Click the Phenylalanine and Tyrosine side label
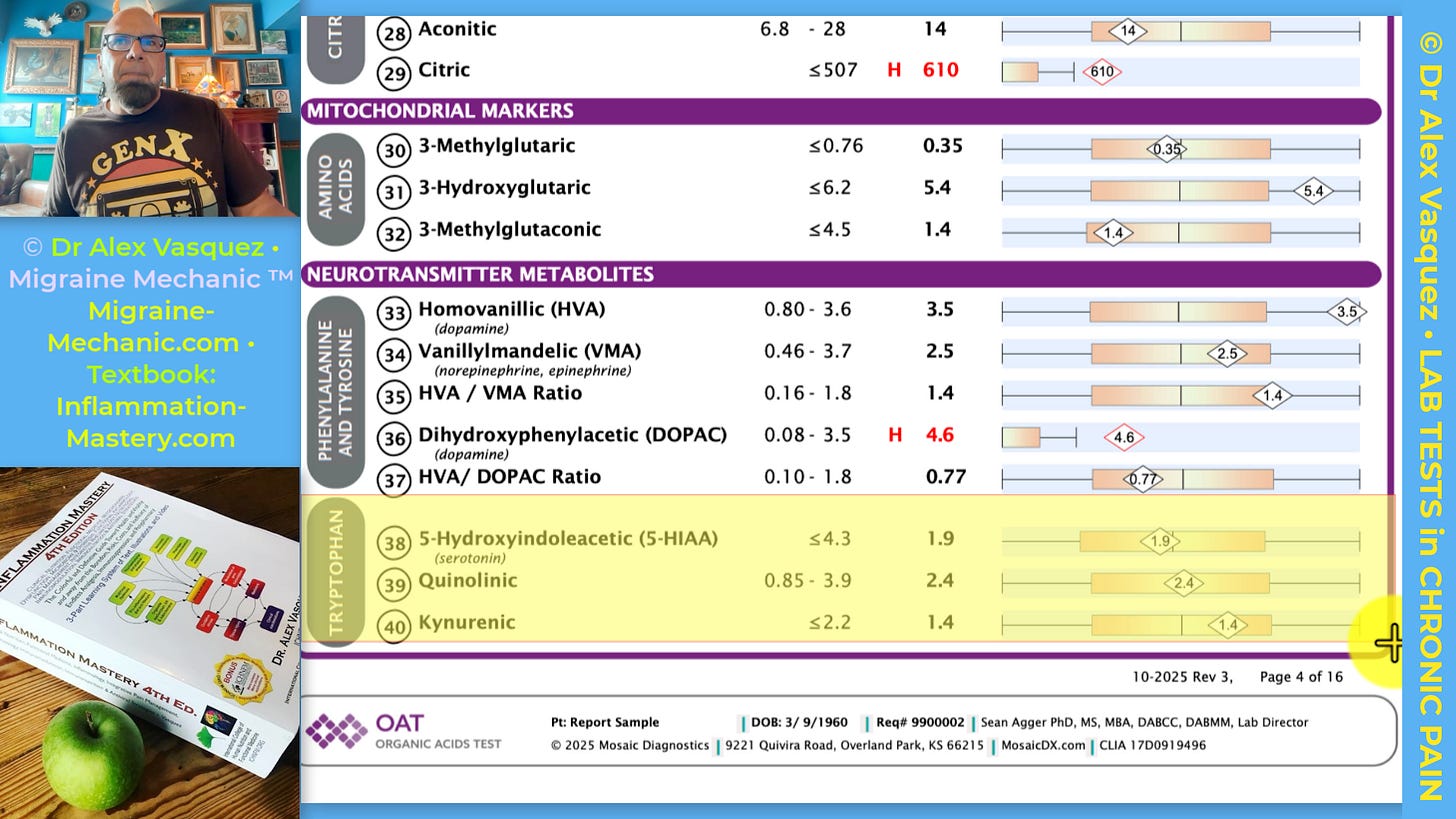 pos(336,391)
